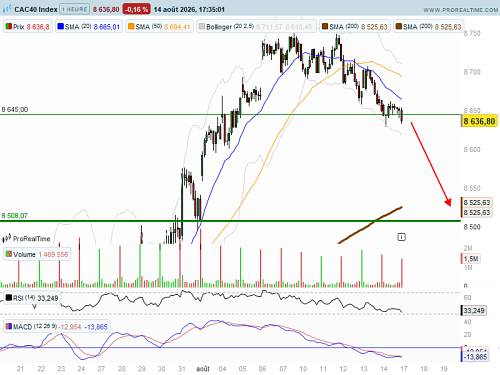
Task: Click the orange SMA (50) color swatch
Action: click(x=131, y=26)
